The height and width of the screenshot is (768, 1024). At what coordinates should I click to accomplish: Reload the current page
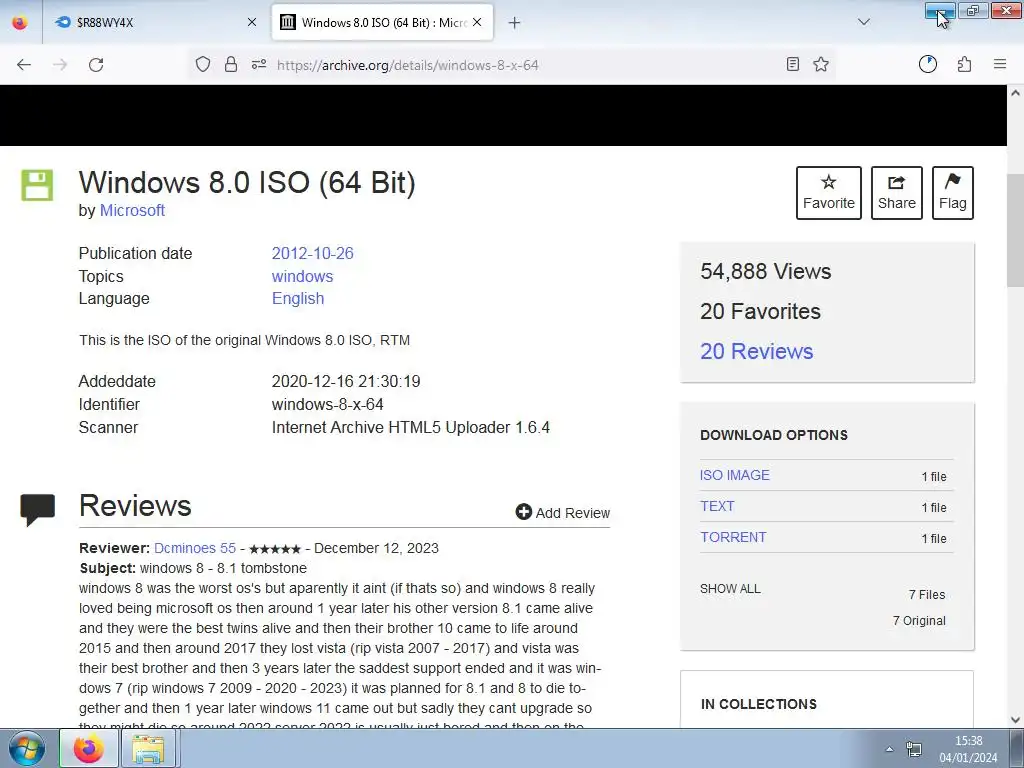(96, 65)
